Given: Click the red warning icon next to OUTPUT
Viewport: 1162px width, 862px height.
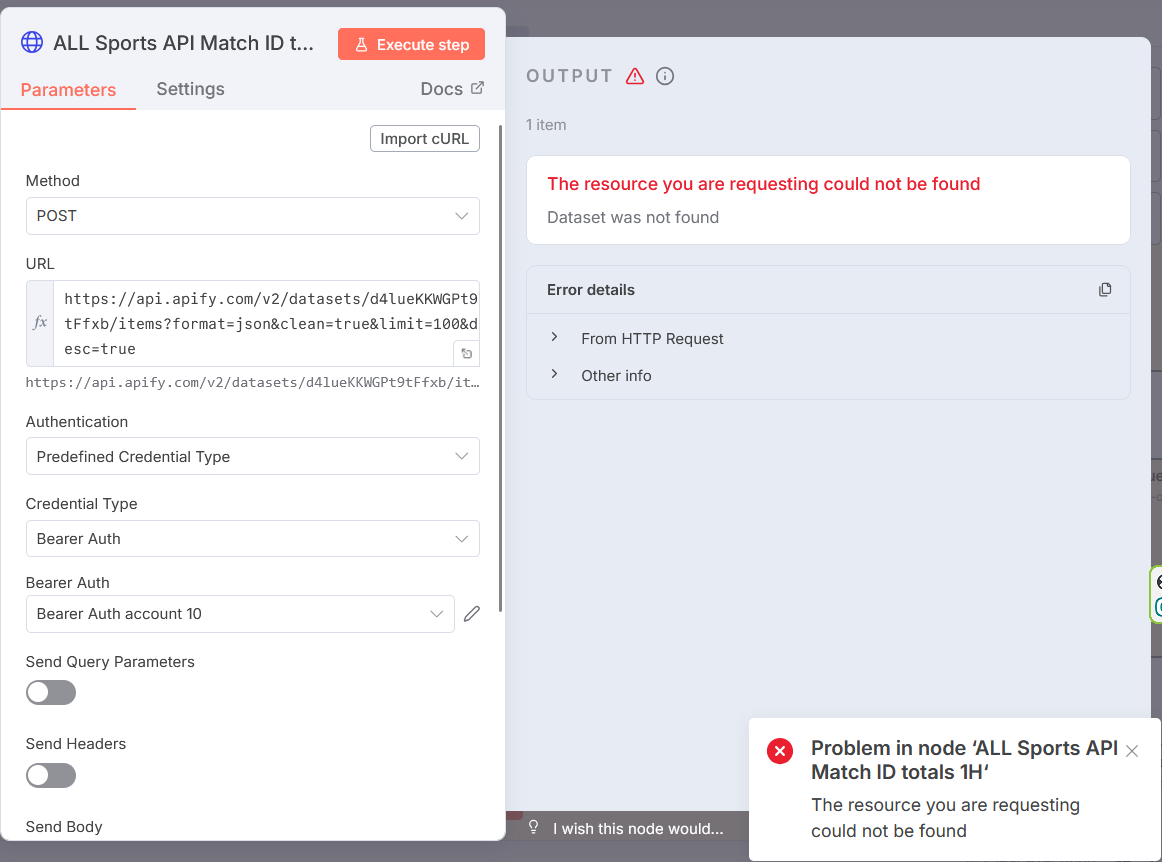Looking at the screenshot, I should (635, 76).
